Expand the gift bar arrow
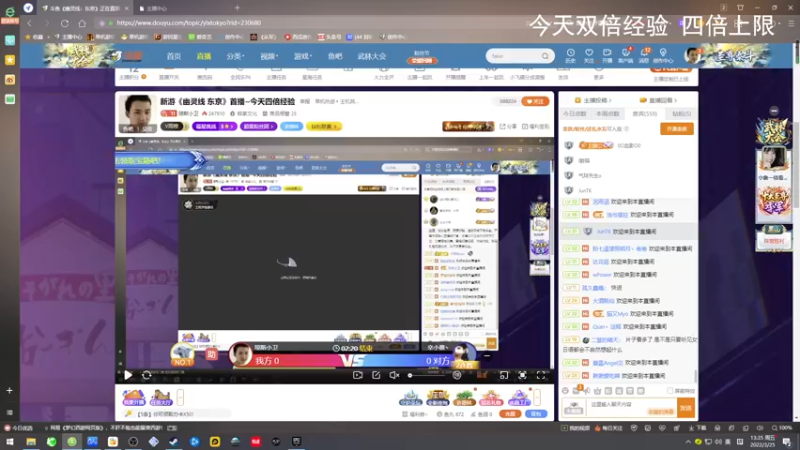Viewport: 800px width, 450px height. (537, 397)
